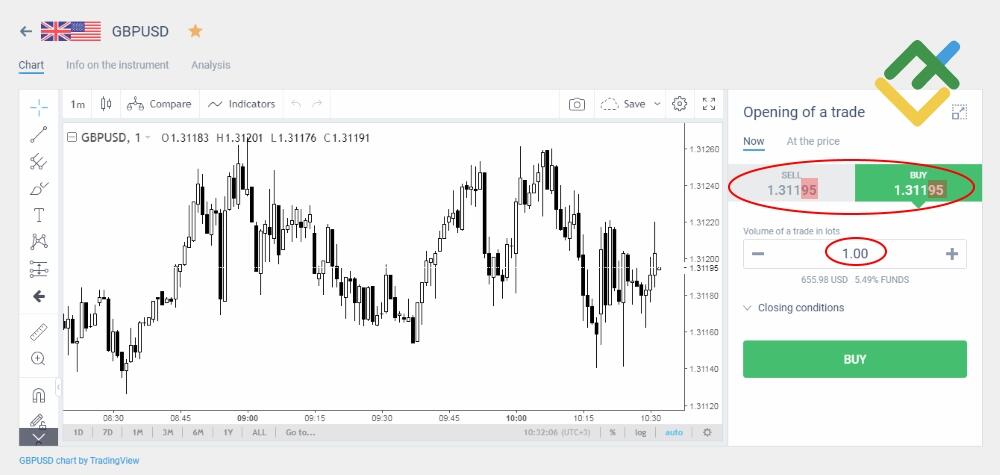Toggle the drawing lock pencil icon

pyautogui.click(x=39, y=421)
